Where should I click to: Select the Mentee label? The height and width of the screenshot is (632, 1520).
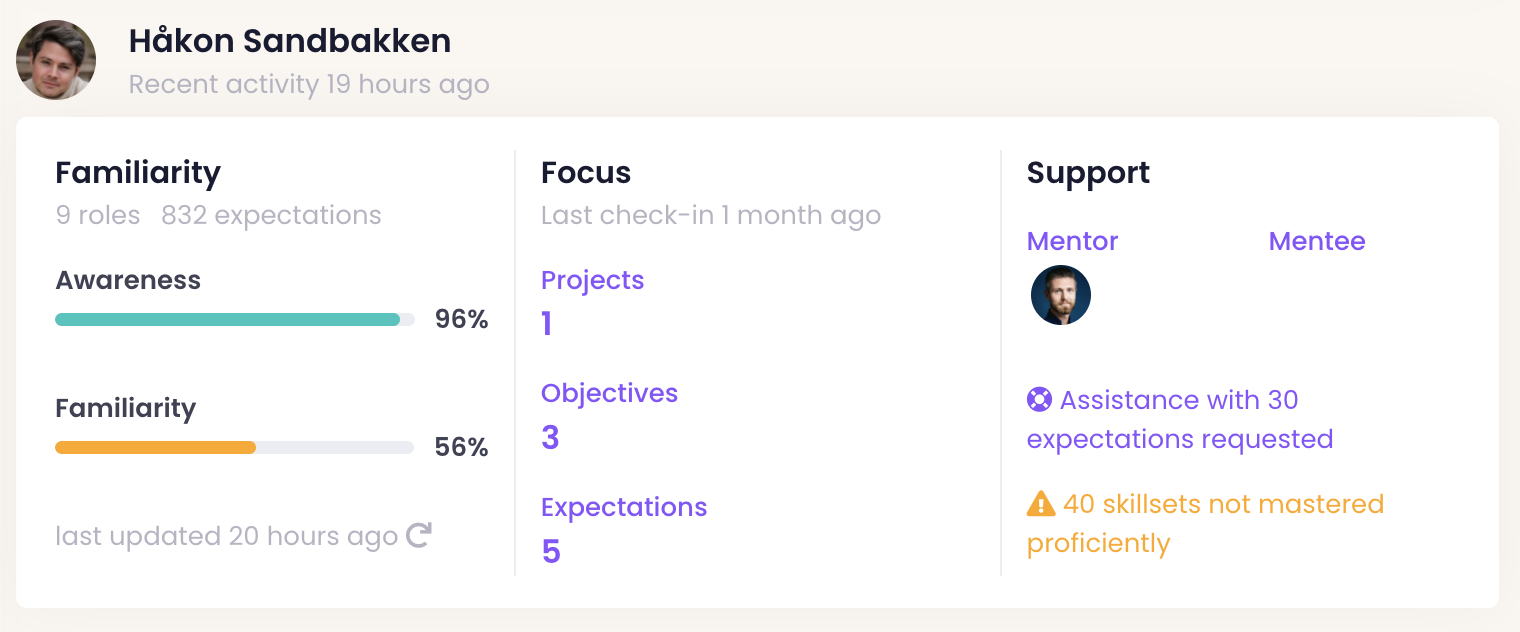(x=1316, y=241)
